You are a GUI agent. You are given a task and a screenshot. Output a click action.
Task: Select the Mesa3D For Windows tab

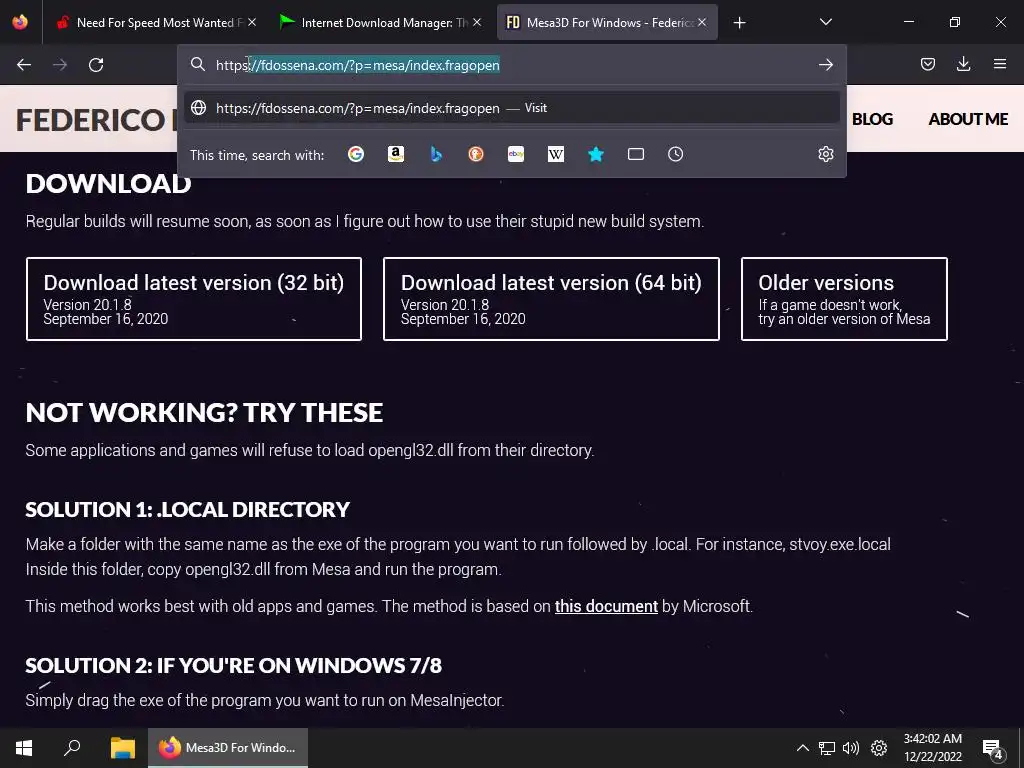(x=607, y=23)
